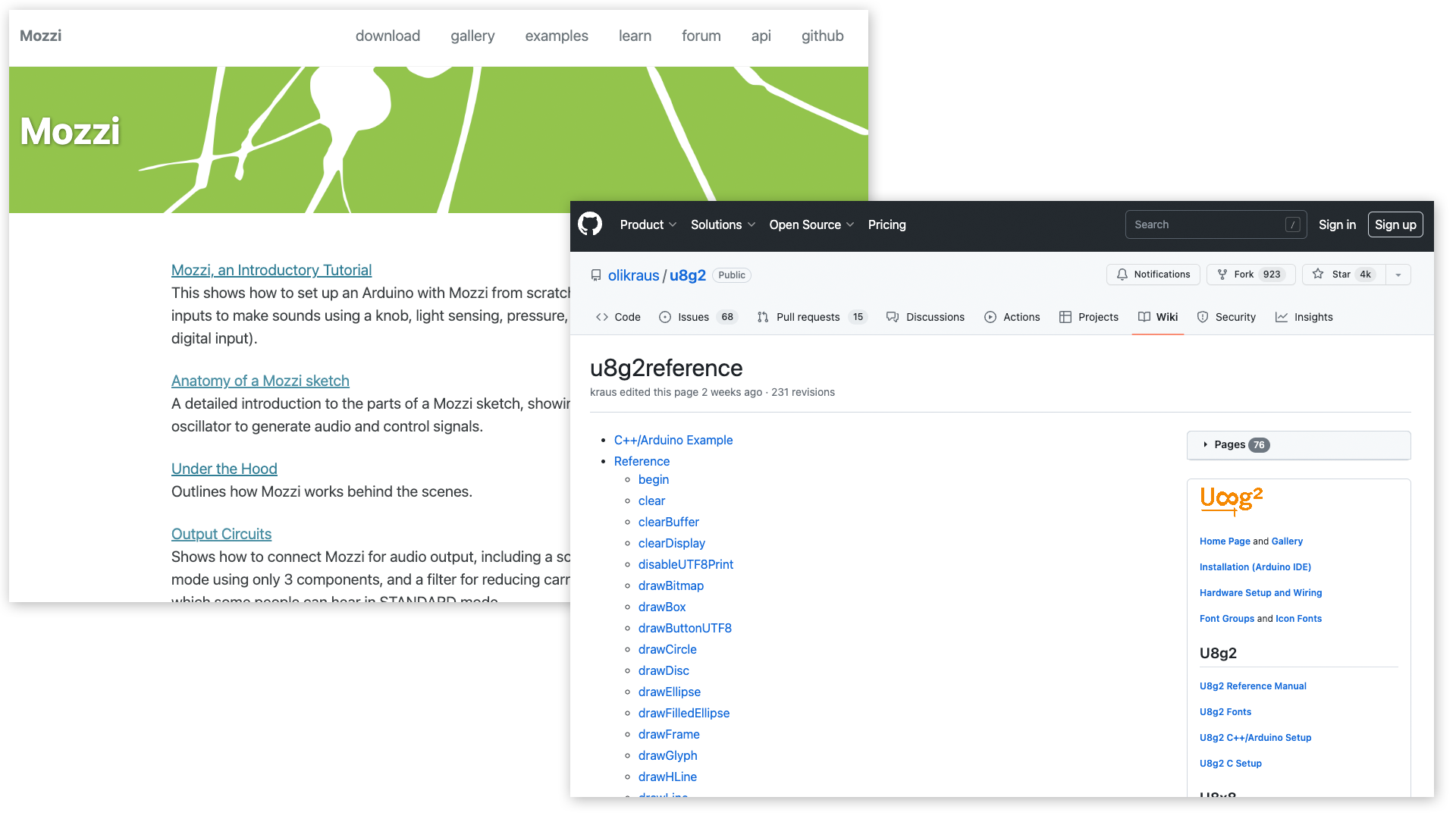1456x819 pixels.
Task: Jump to the drawCircle function
Action: 667,649
